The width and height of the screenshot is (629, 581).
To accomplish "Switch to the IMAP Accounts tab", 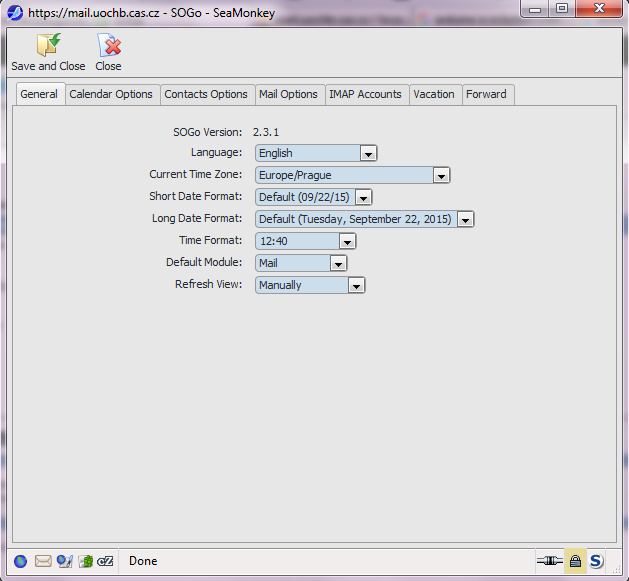I will tap(365, 94).
